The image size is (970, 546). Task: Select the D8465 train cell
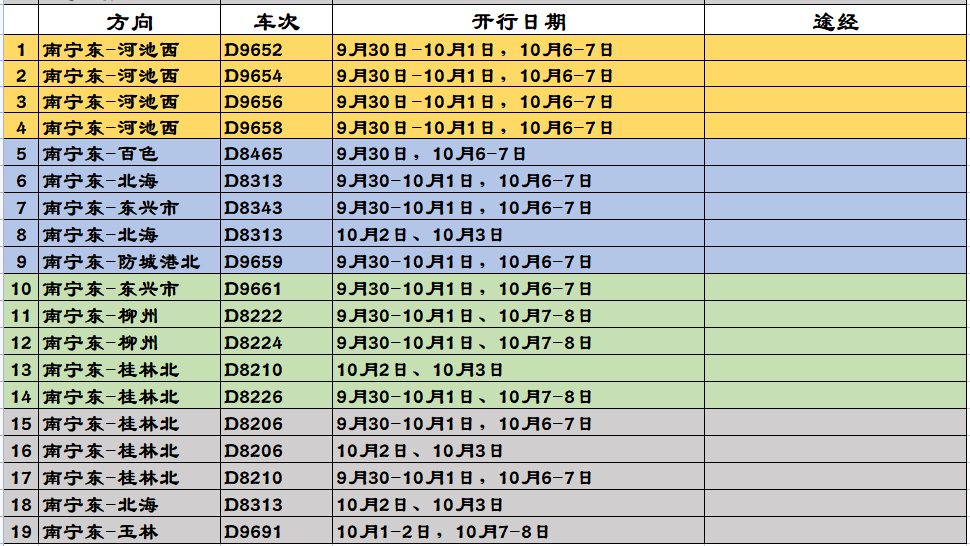coord(253,154)
